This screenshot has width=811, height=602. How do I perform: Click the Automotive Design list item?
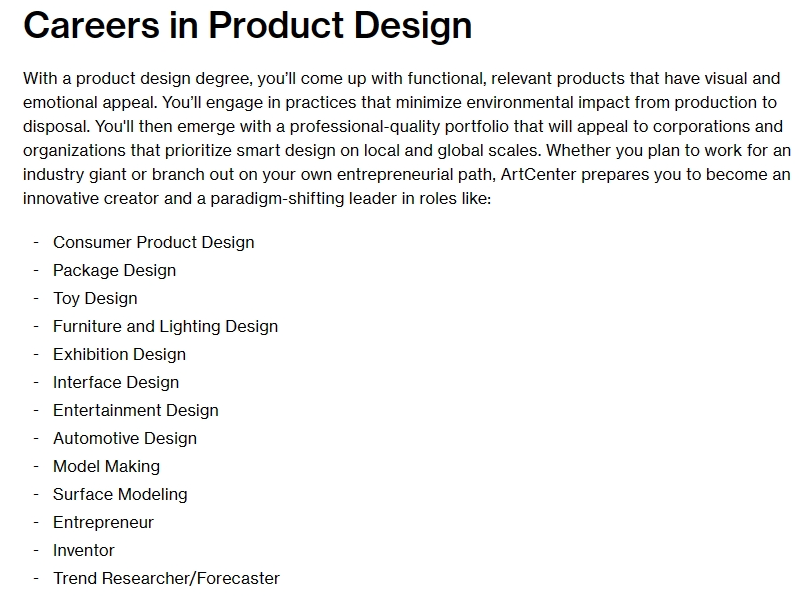(x=125, y=438)
